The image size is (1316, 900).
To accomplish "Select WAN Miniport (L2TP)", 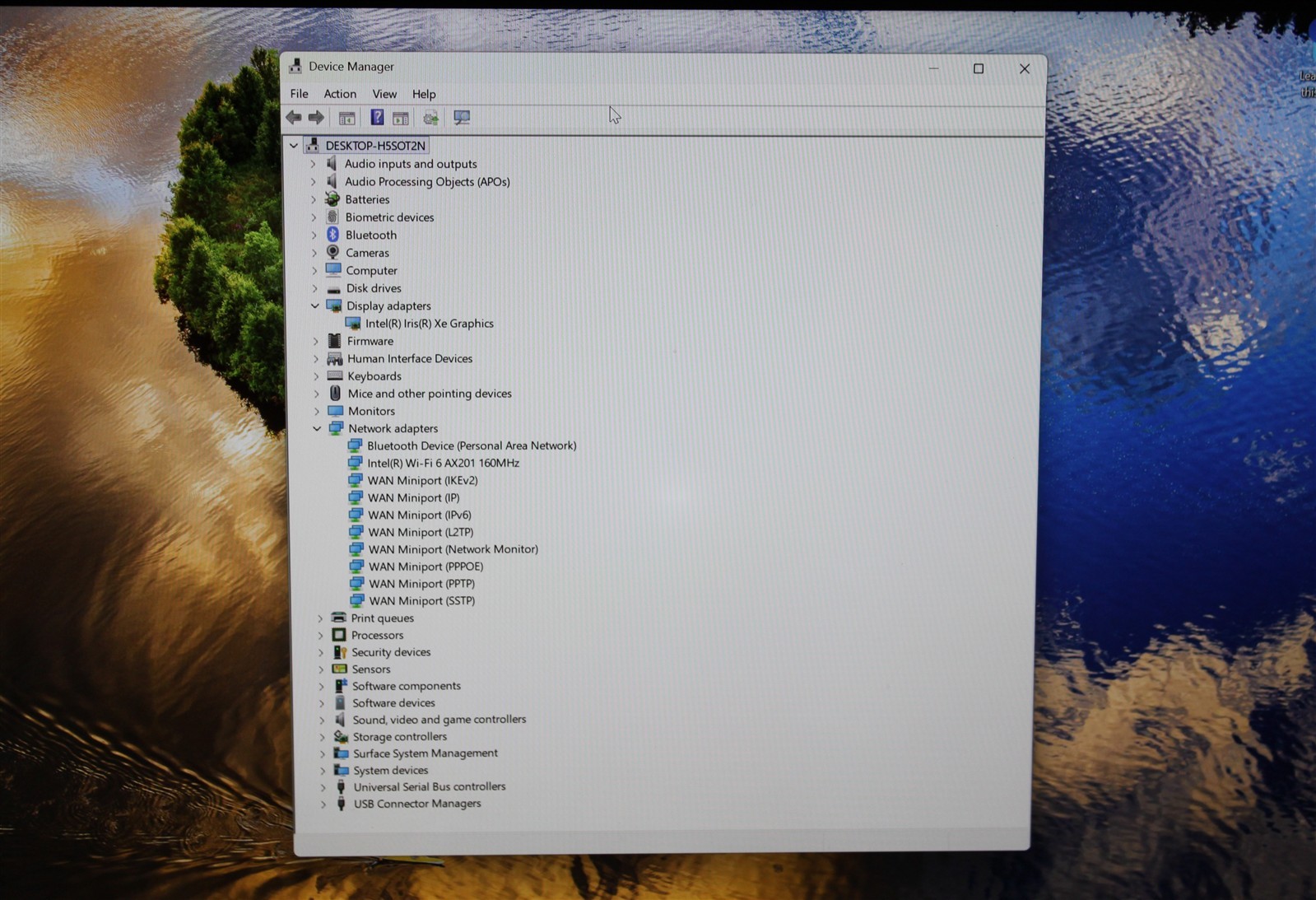I will (421, 532).
